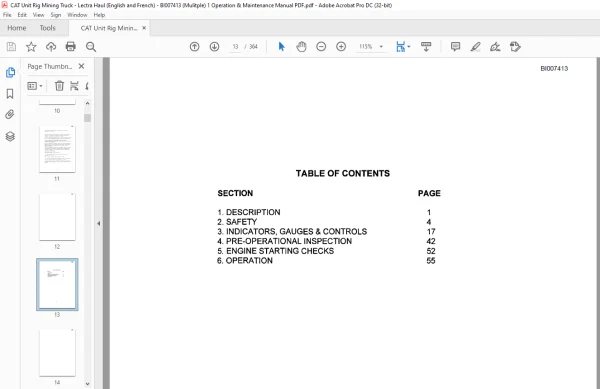Open the Attachments paperclip icon
600x389 pixels.
click(x=10, y=114)
